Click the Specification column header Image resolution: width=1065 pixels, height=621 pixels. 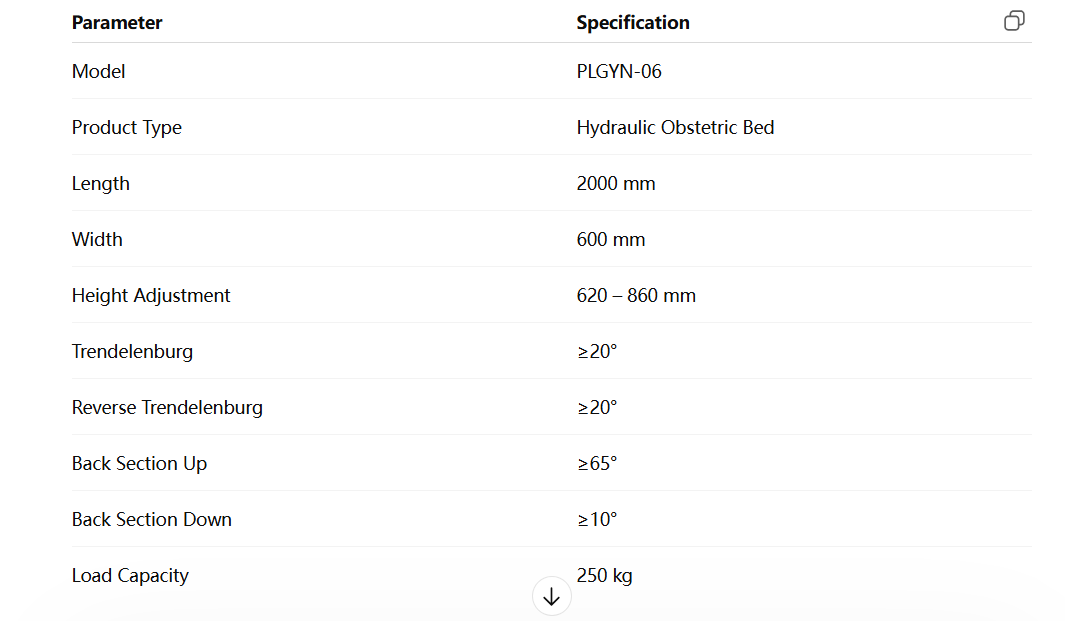(x=633, y=22)
